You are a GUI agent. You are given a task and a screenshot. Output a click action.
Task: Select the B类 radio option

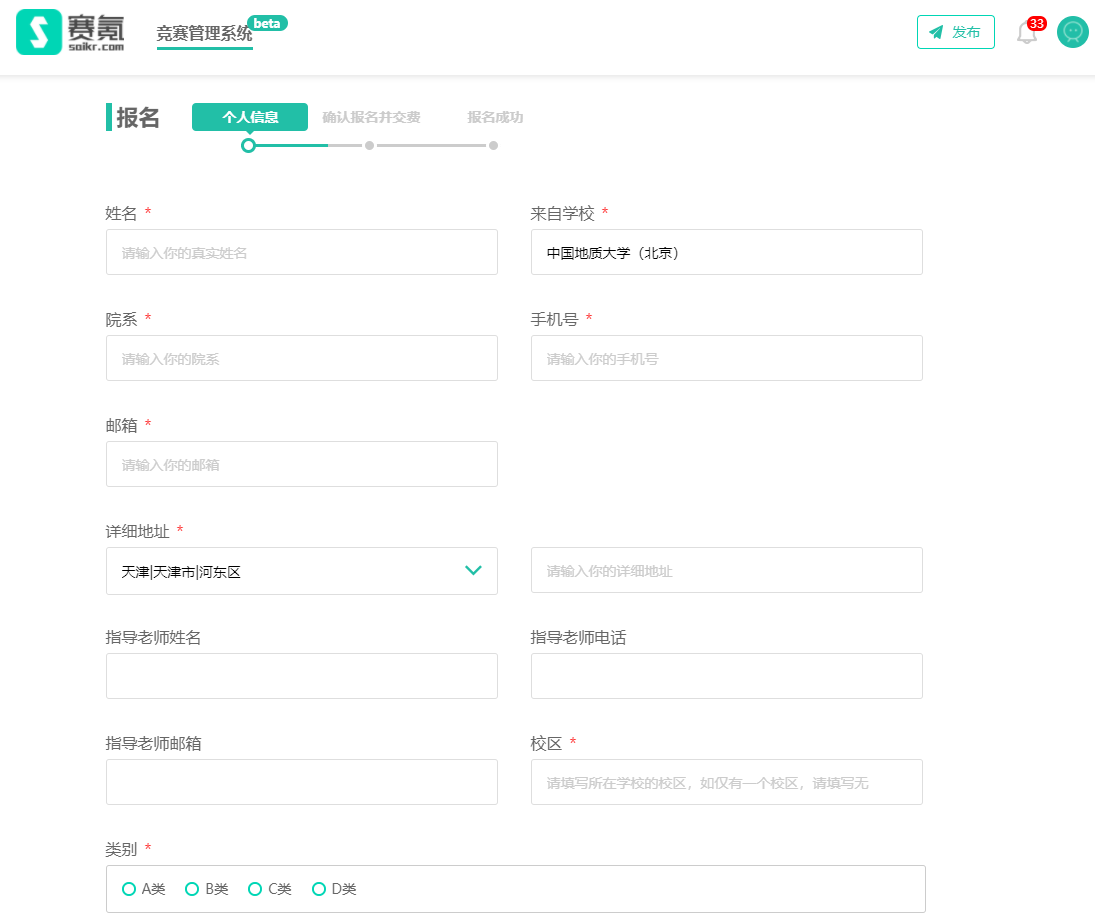[x=192, y=889]
